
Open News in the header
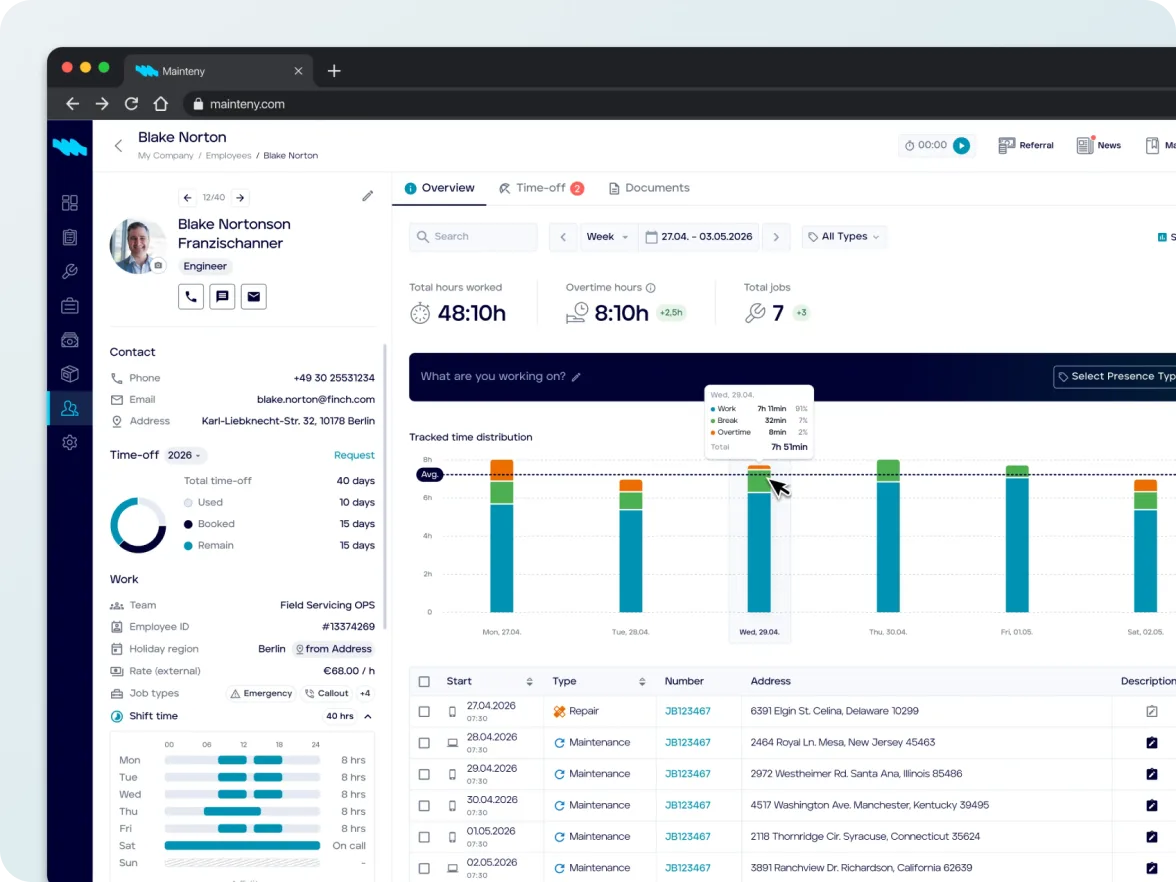tap(1099, 146)
